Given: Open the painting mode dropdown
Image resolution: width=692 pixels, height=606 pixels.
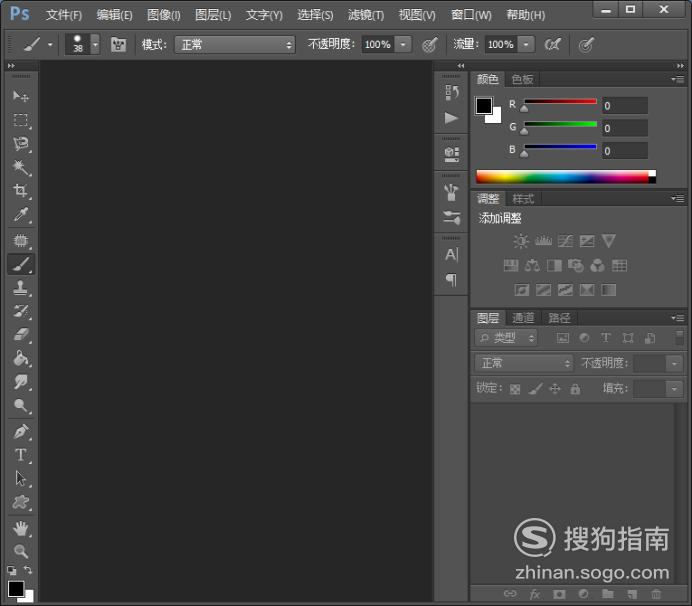Looking at the screenshot, I should pos(235,45).
